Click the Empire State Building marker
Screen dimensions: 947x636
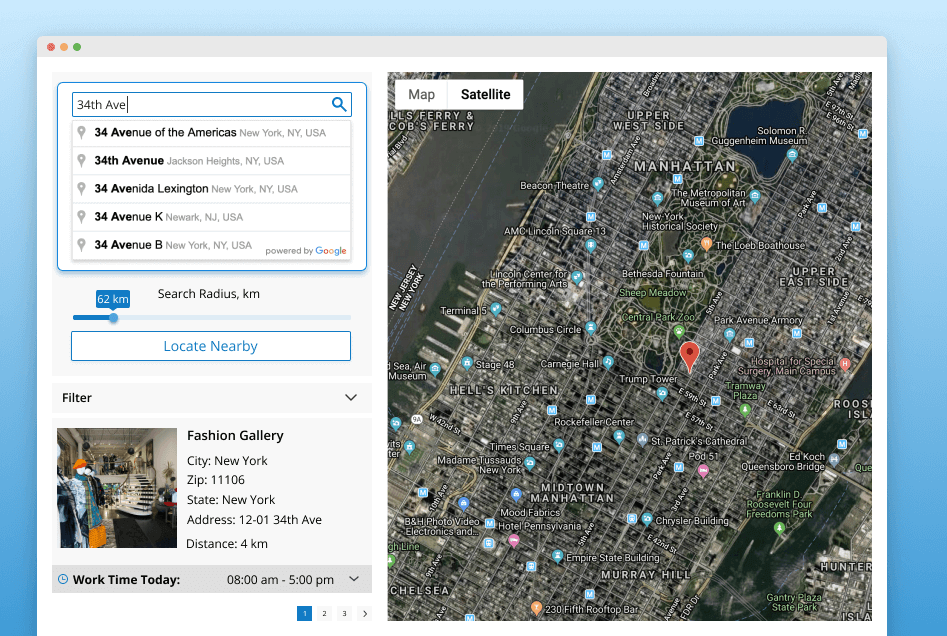[557, 556]
